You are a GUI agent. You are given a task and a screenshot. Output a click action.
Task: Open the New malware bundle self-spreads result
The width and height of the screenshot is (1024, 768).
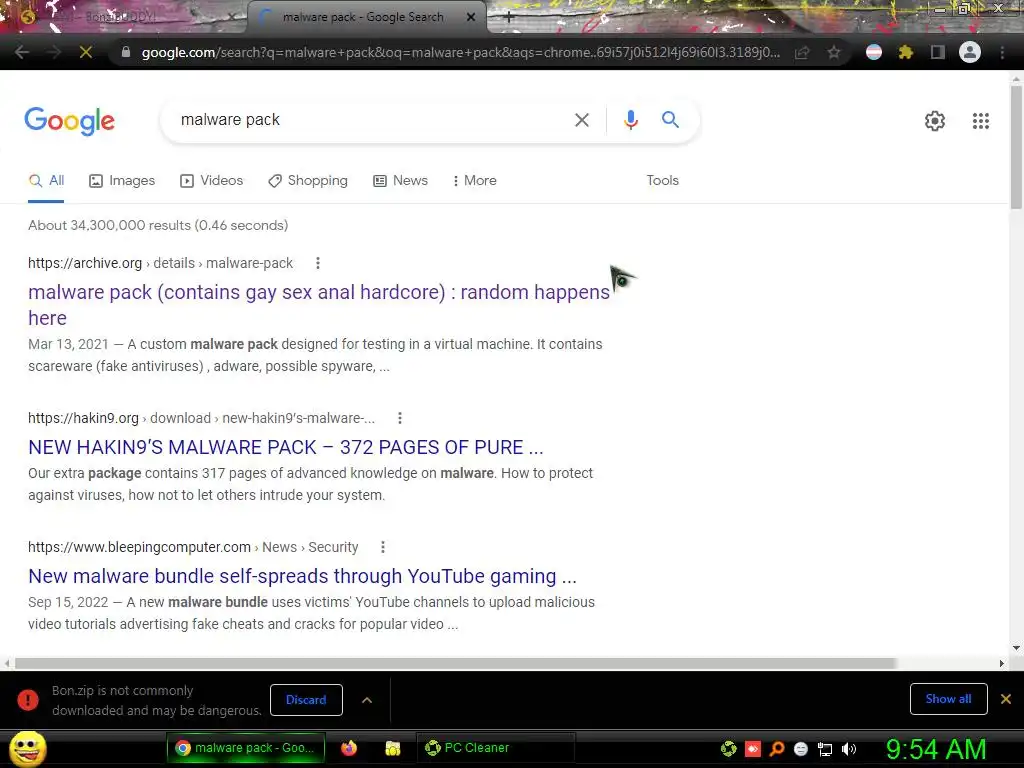point(302,577)
